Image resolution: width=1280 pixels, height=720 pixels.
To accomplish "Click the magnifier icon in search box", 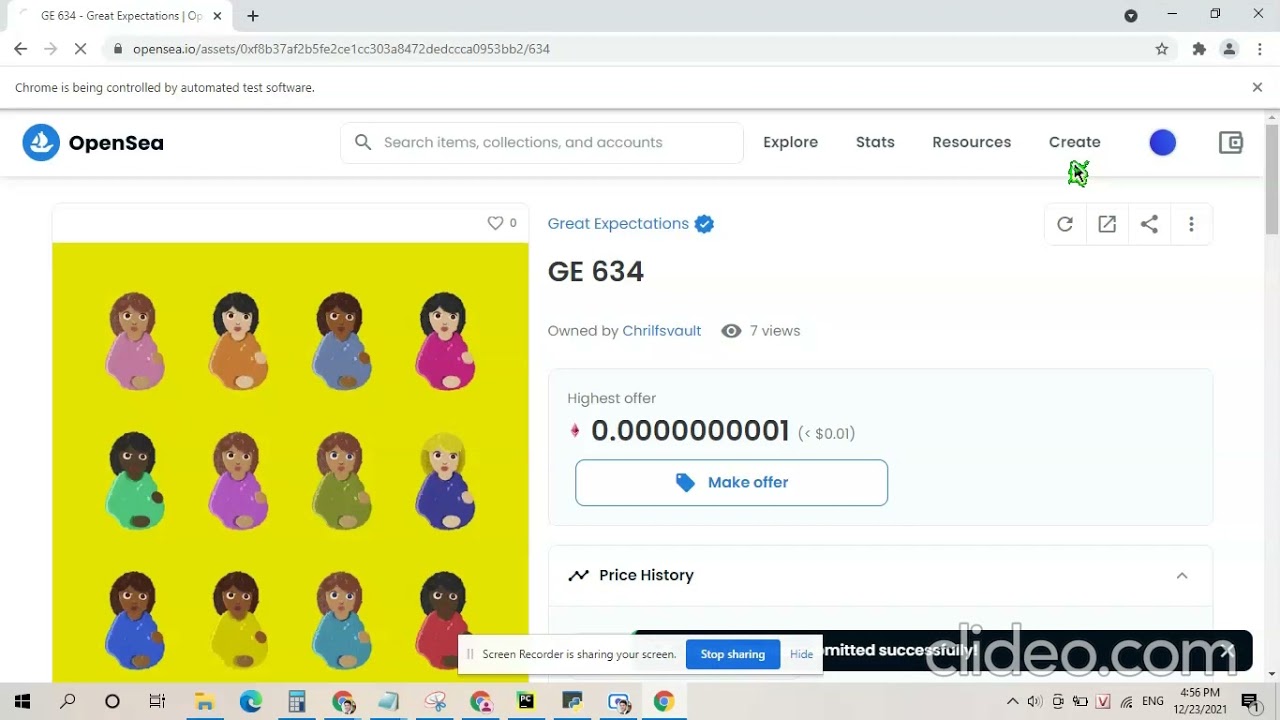I will (x=363, y=142).
